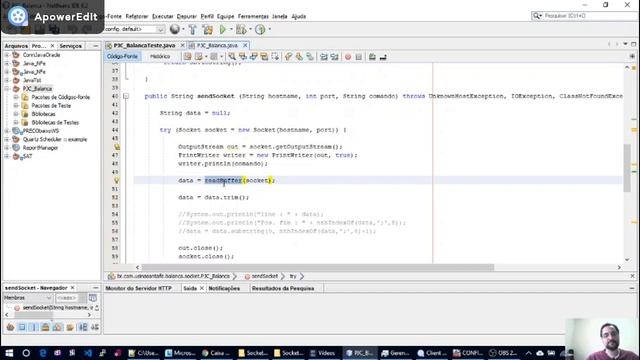Open the Ferramentas menu
Screen dimensions: 640x360
tap(253, 16)
